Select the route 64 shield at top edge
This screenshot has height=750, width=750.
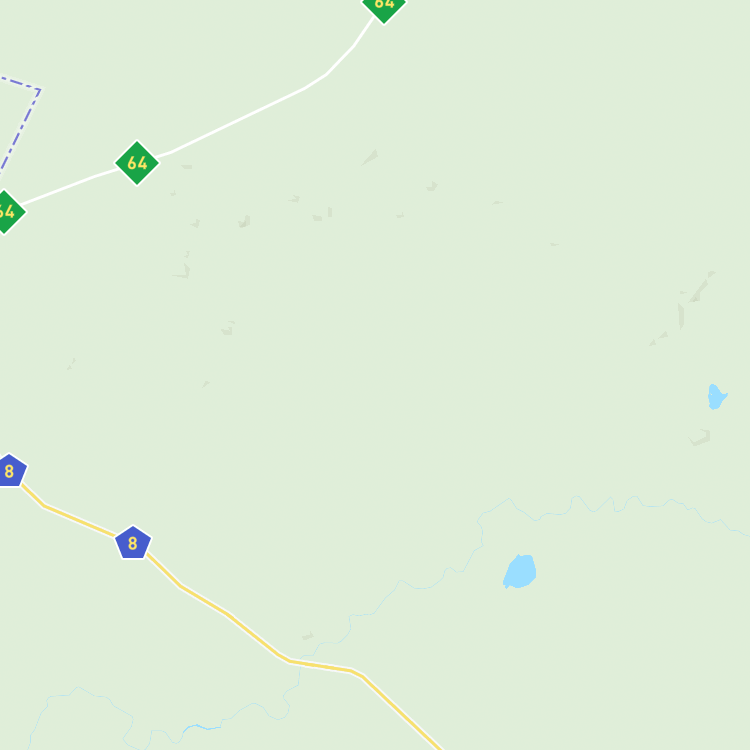384,7
